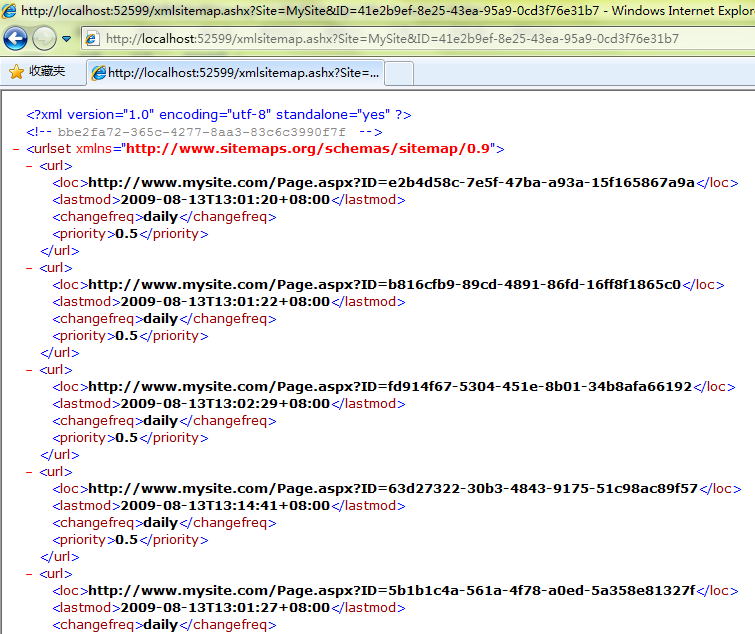The width and height of the screenshot is (755, 634).
Task: Click loc URL ending in 34b8afa66192
Action: point(390,387)
